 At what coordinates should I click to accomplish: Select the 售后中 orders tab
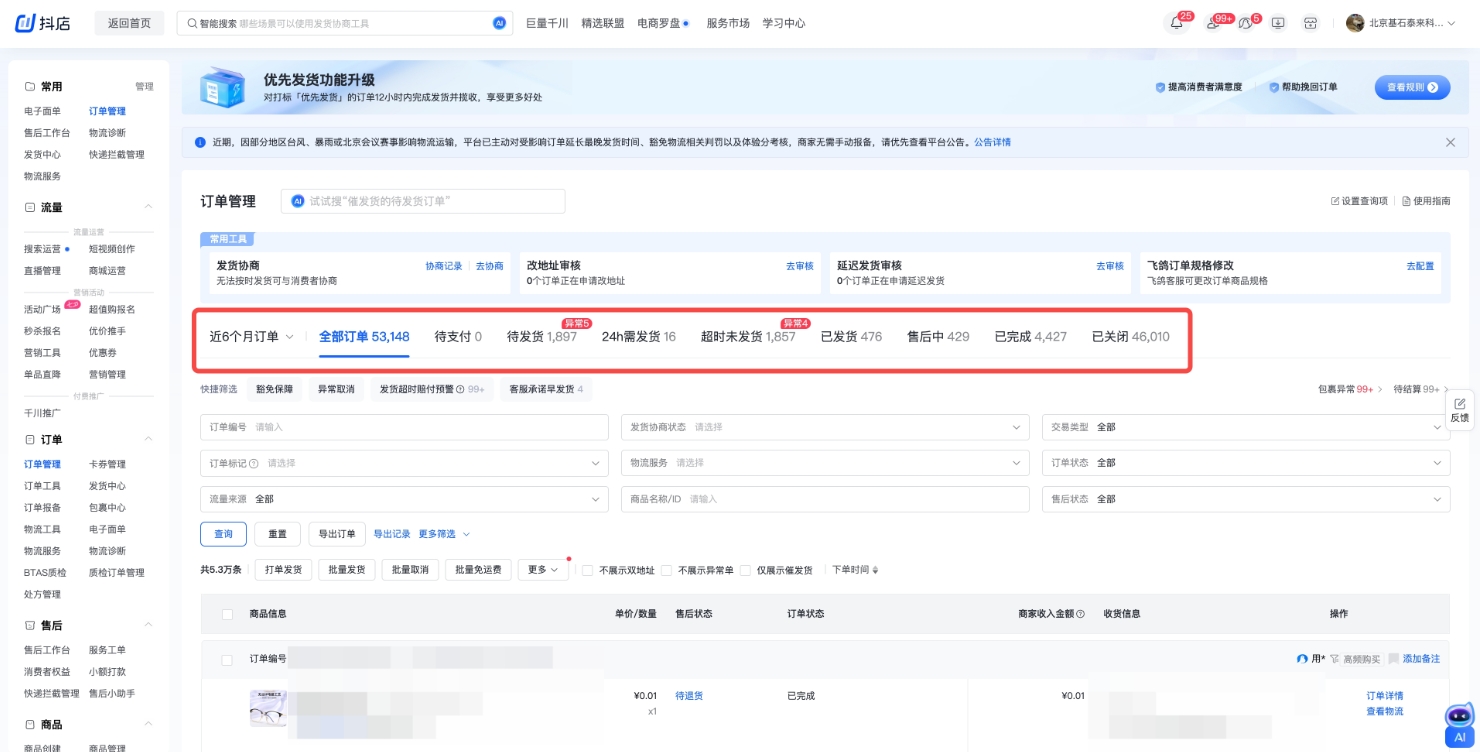pos(937,337)
